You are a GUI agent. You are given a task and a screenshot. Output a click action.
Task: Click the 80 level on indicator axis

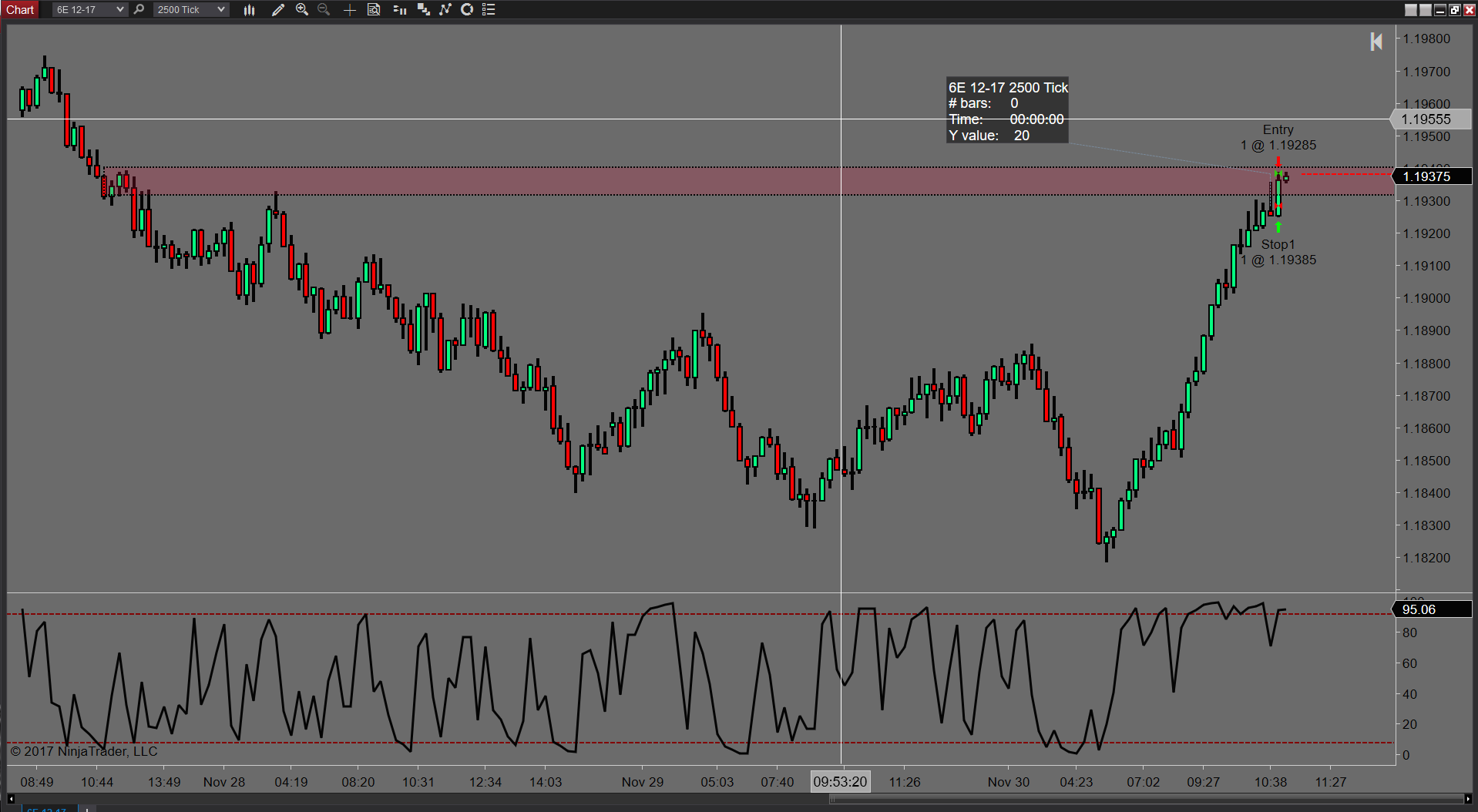point(1409,632)
